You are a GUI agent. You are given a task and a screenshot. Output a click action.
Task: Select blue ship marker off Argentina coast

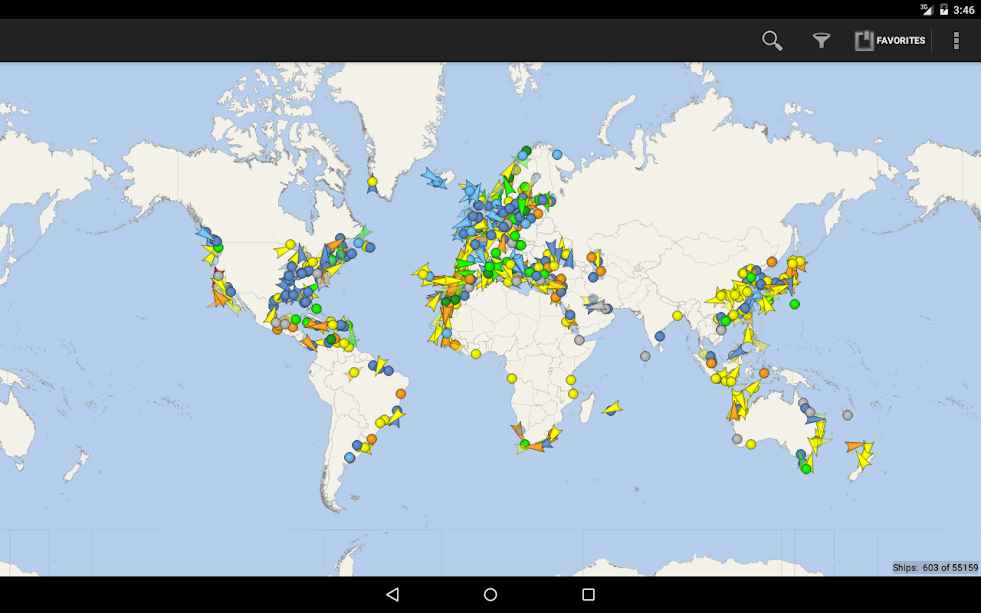point(349,458)
